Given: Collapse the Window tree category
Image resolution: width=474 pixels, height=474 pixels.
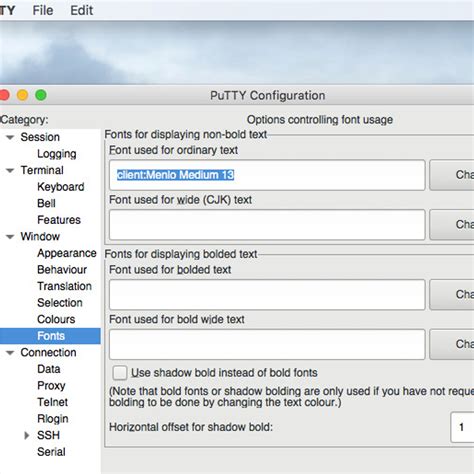Looking at the screenshot, I should tap(10, 237).
